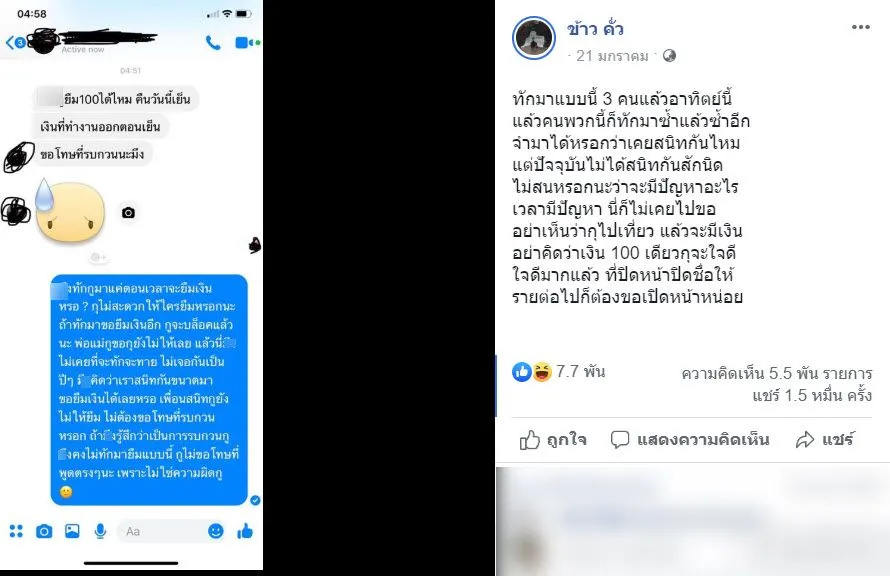The width and height of the screenshot is (890, 576).
Task: Tap the microphone to record voice
Action: 100,531
